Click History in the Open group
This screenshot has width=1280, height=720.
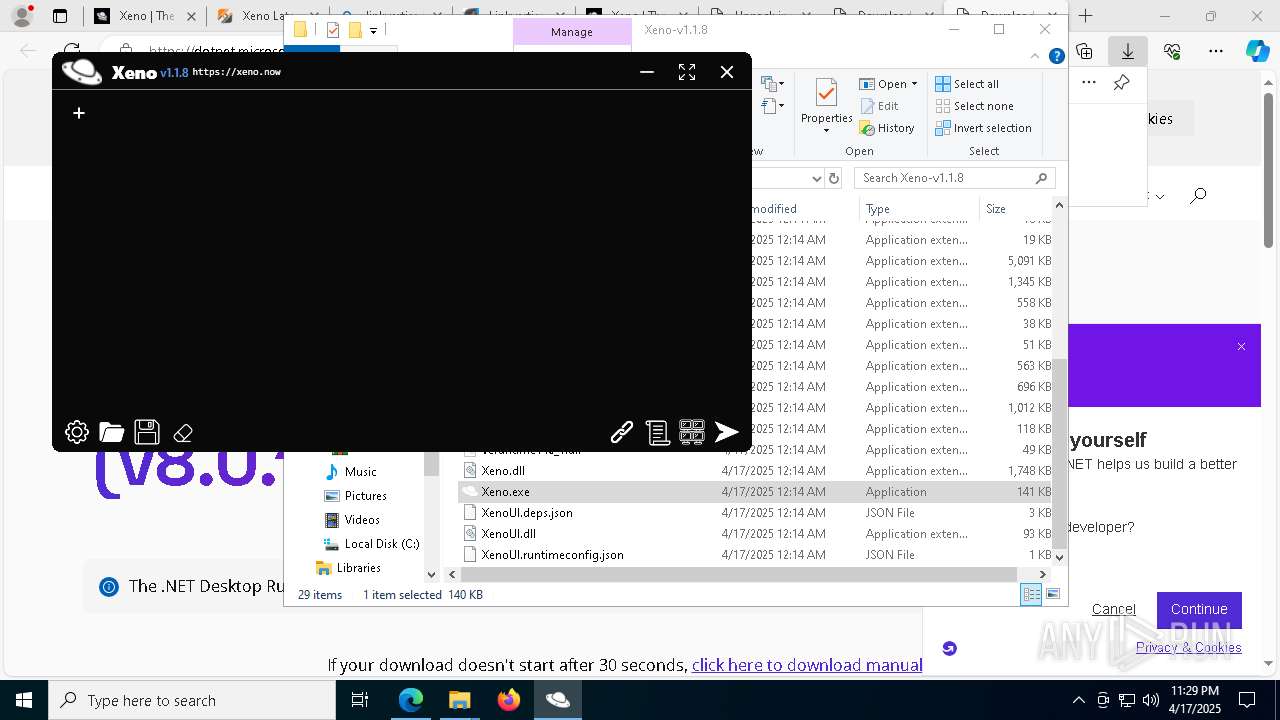(887, 128)
